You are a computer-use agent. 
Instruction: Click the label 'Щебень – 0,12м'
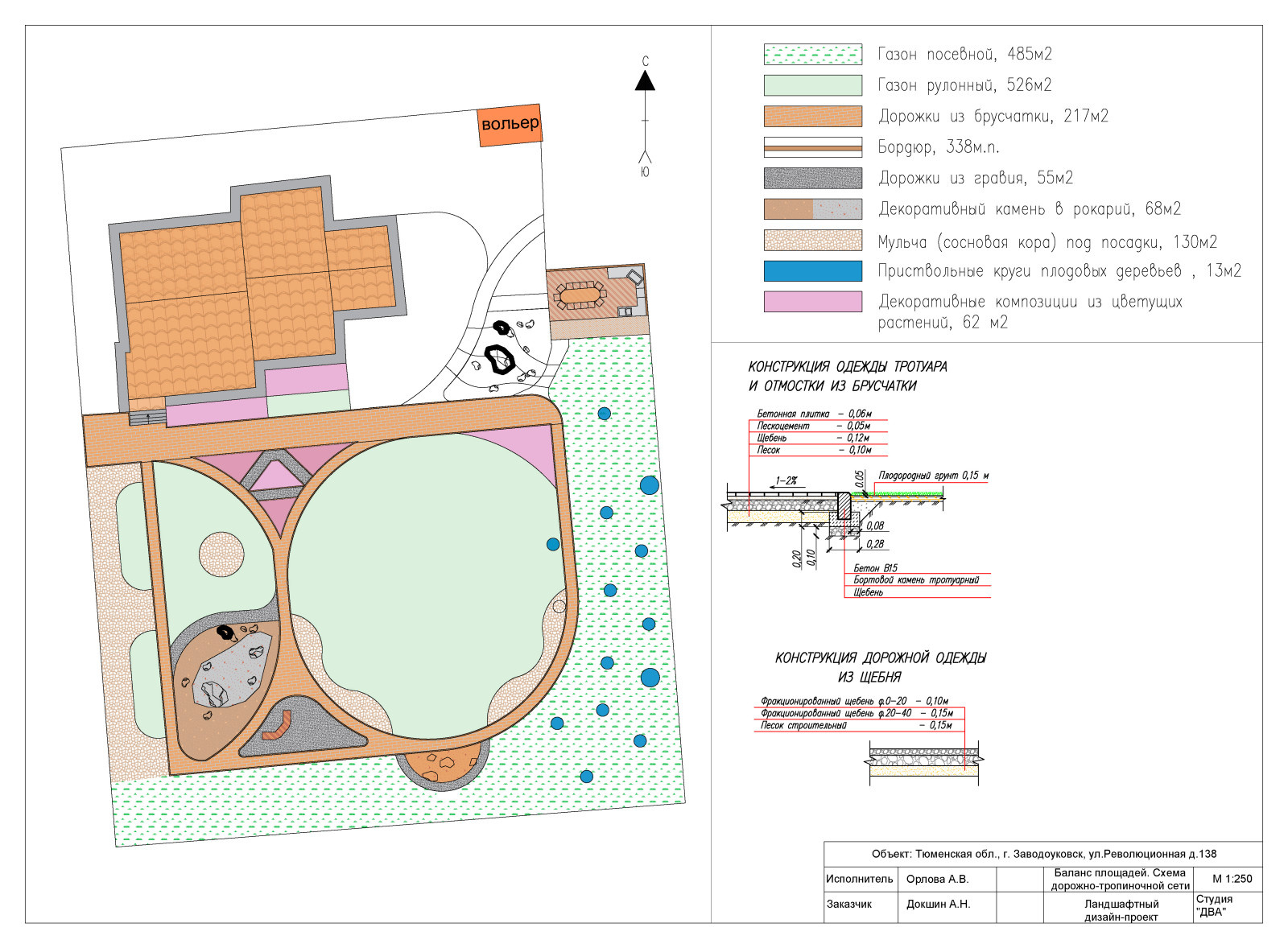click(x=814, y=438)
